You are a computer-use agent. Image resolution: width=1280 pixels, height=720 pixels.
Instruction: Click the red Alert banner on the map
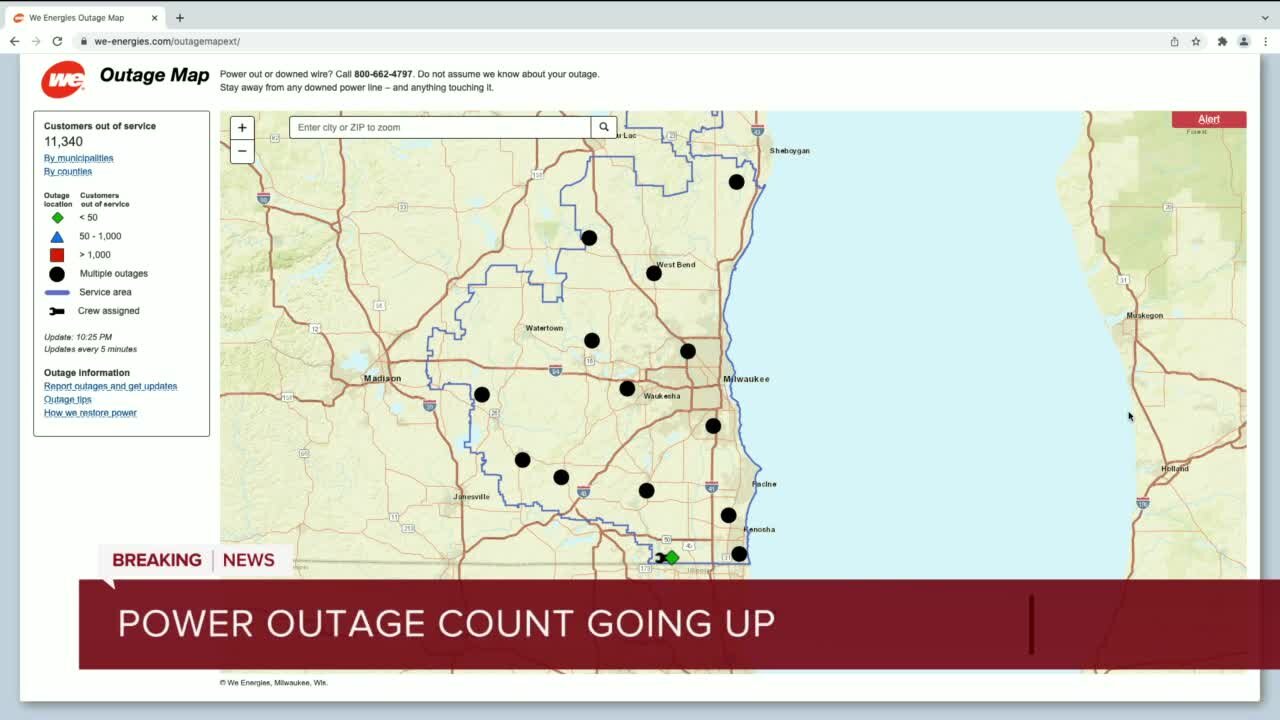pyautogui.click(x=1209, y=119)
